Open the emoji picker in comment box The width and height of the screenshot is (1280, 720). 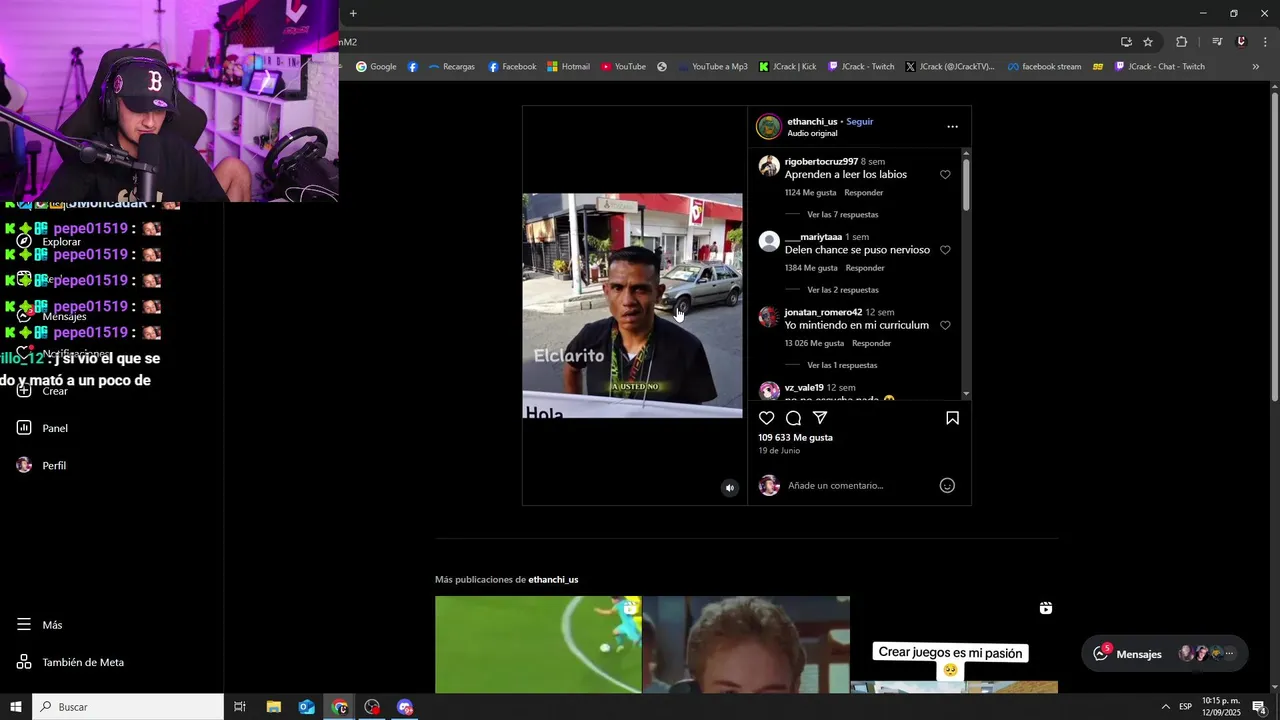(x=947, y=485)
